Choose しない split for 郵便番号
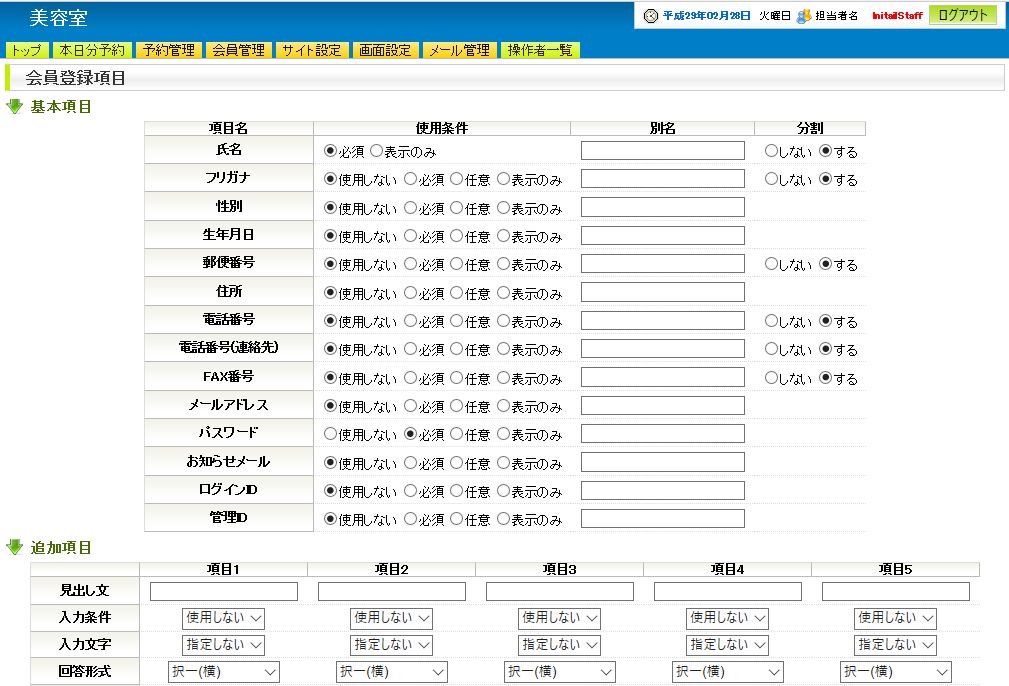Viewport: 1009px width, 686px height. 771,264
